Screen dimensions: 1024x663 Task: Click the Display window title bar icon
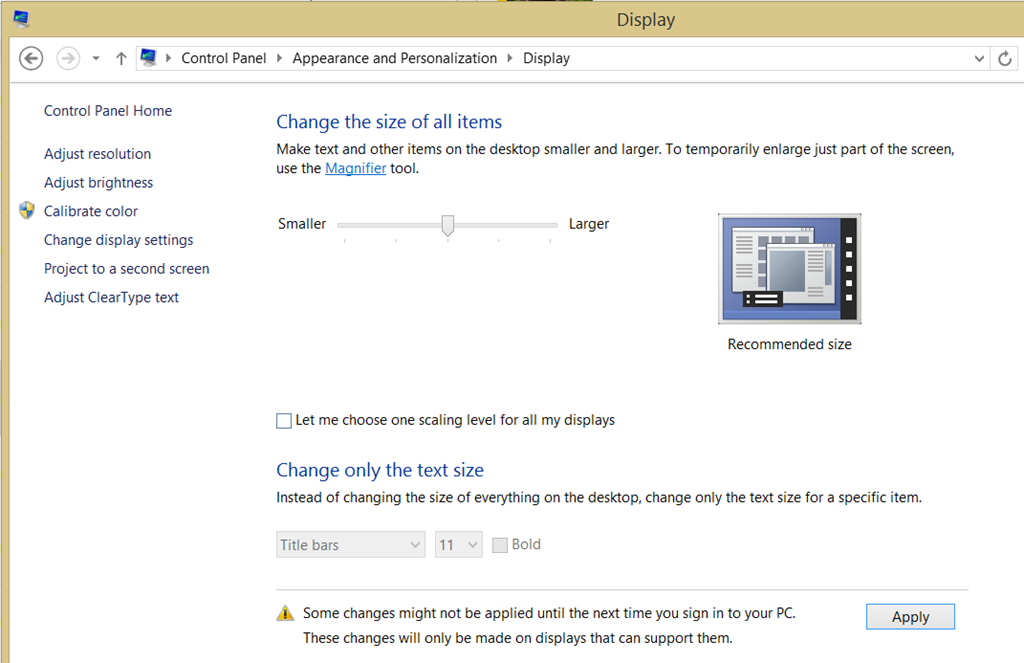21,19
